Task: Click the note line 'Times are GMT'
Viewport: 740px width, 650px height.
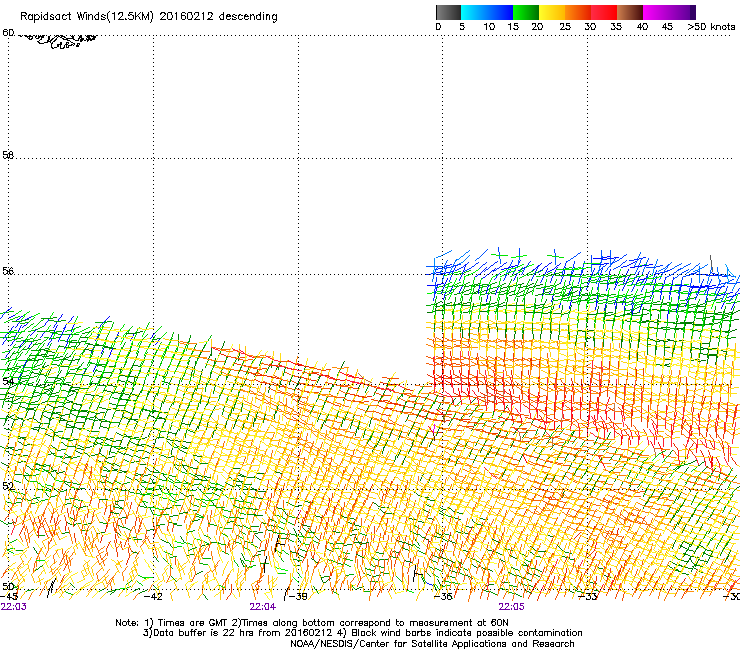Action: click(193, 623)
